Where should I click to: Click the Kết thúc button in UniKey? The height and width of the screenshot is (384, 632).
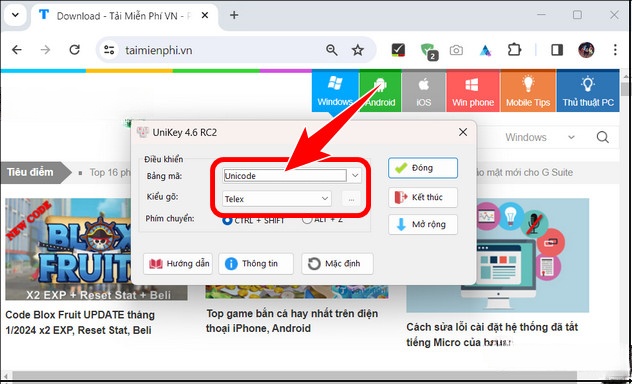coord(423,197)
